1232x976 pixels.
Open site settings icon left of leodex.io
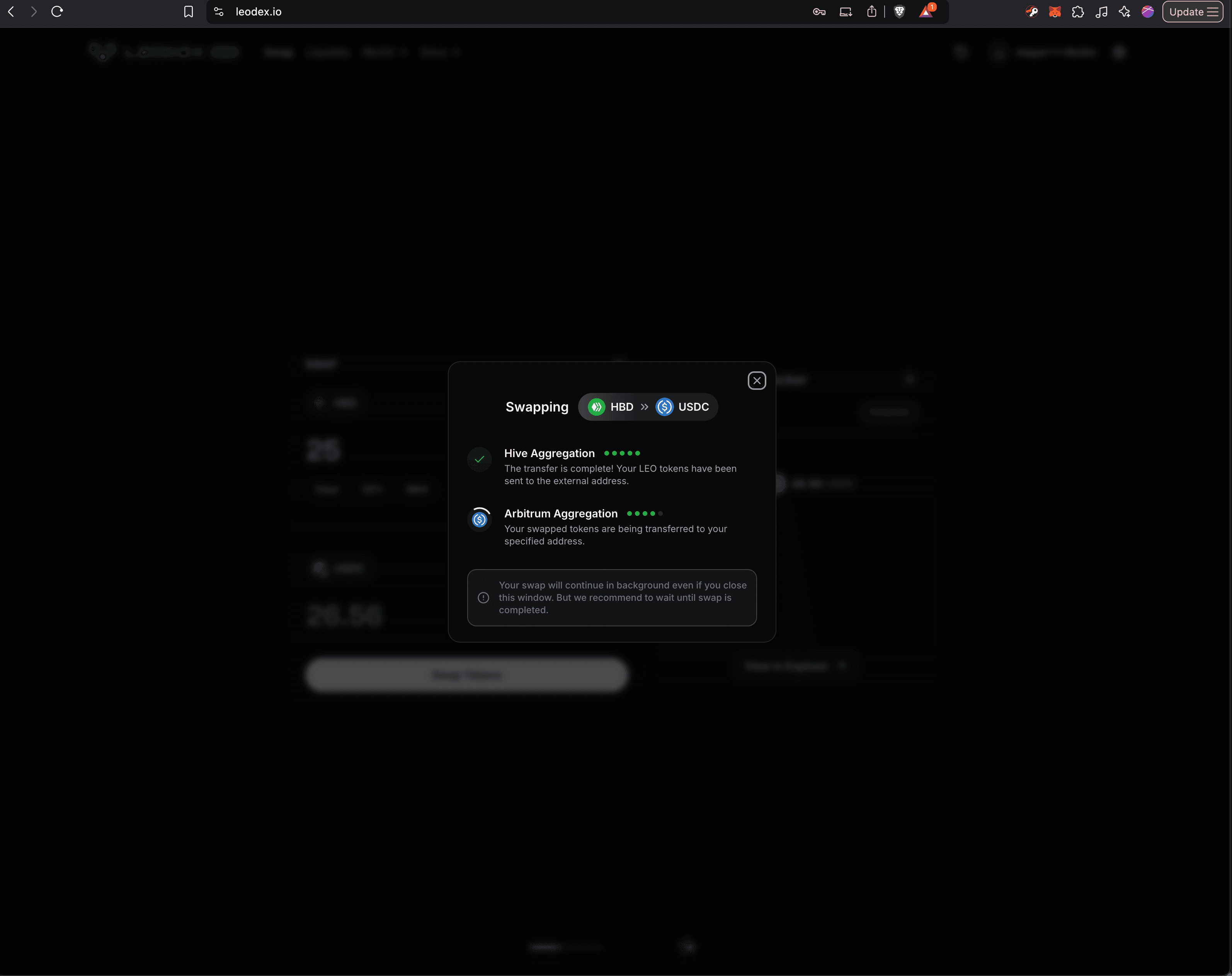coord(219,12)
